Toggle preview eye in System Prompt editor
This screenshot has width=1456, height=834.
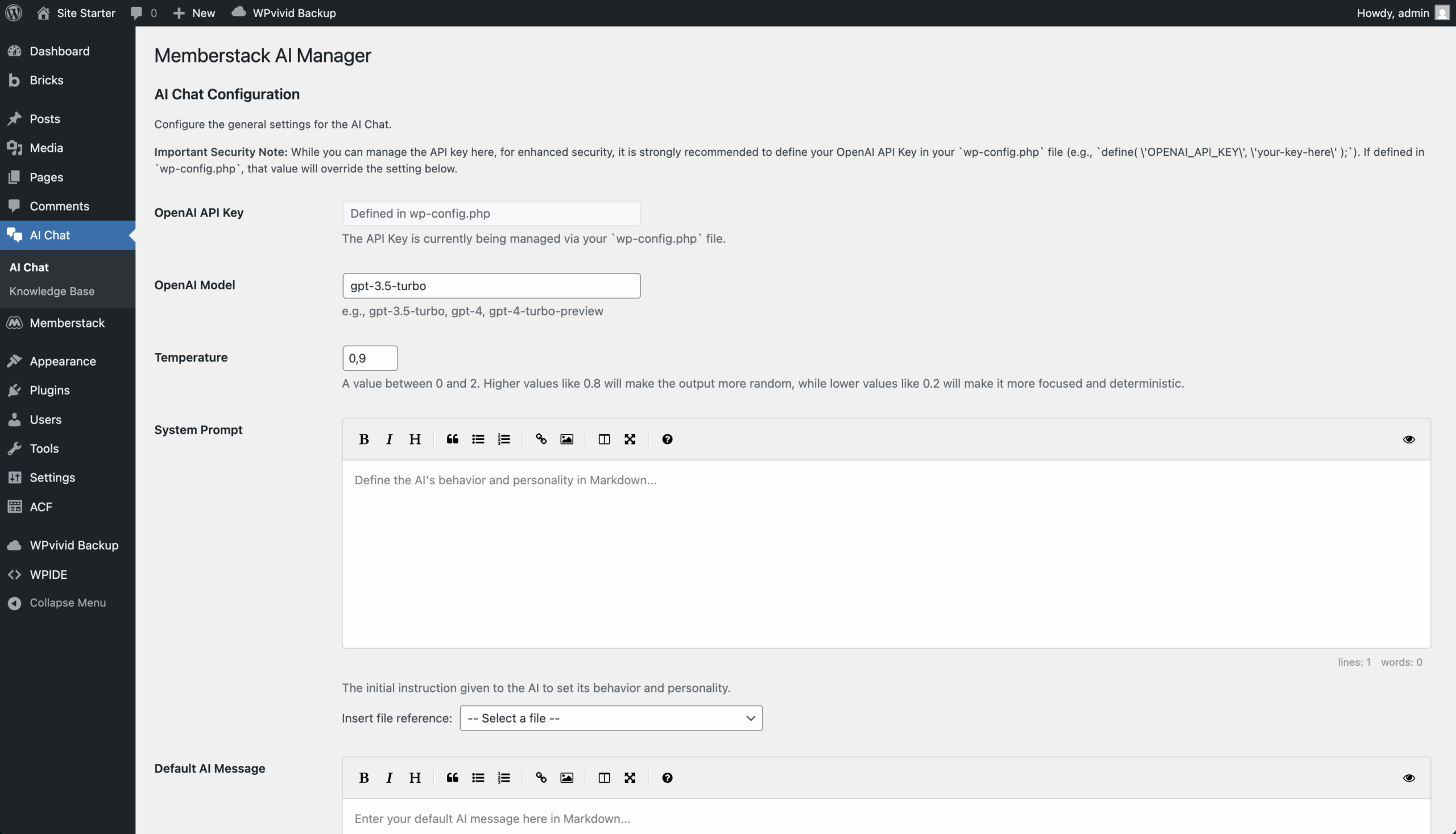point(1408,439)
